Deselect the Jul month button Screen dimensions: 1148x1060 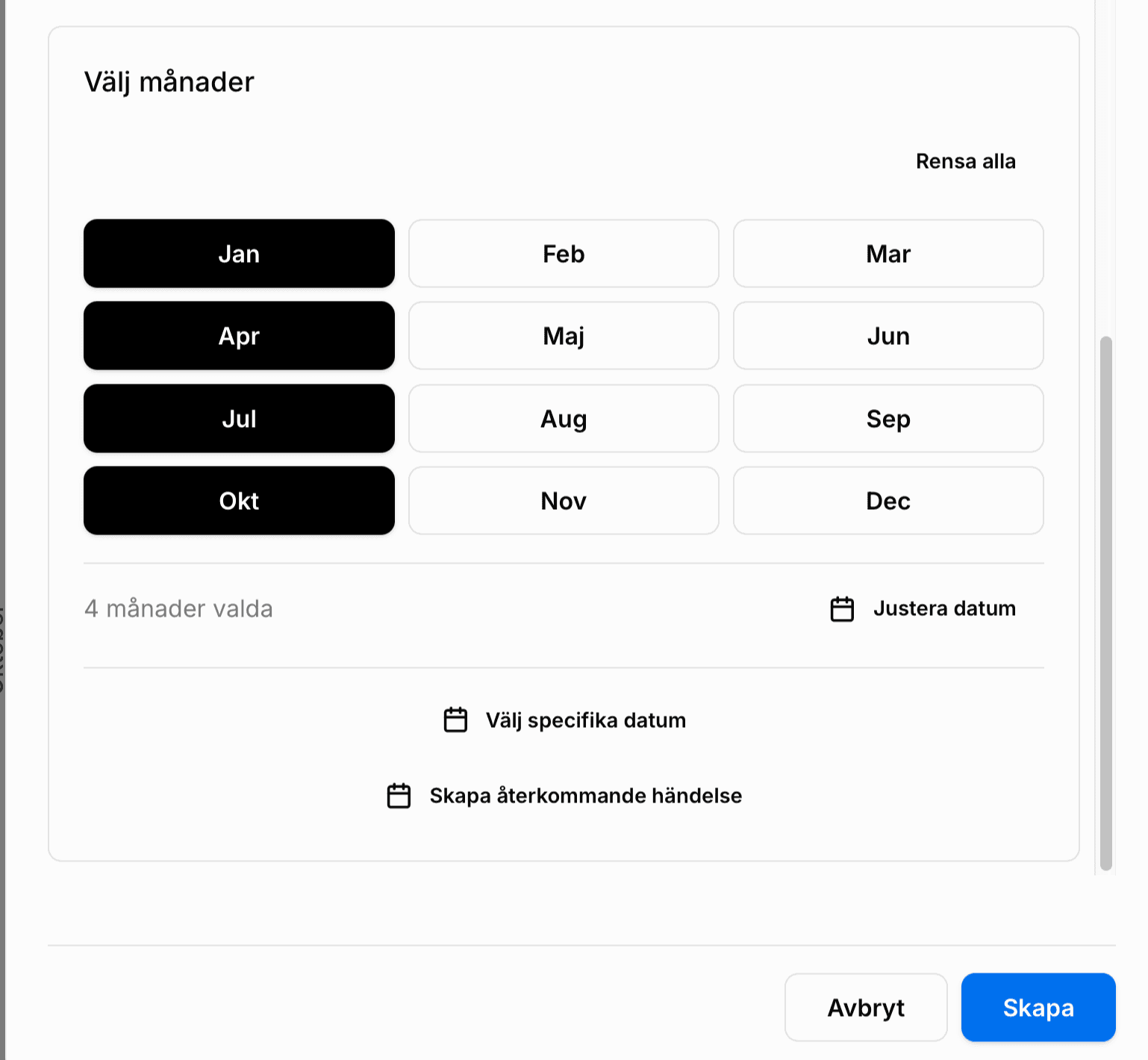click(x=239, y=419)
